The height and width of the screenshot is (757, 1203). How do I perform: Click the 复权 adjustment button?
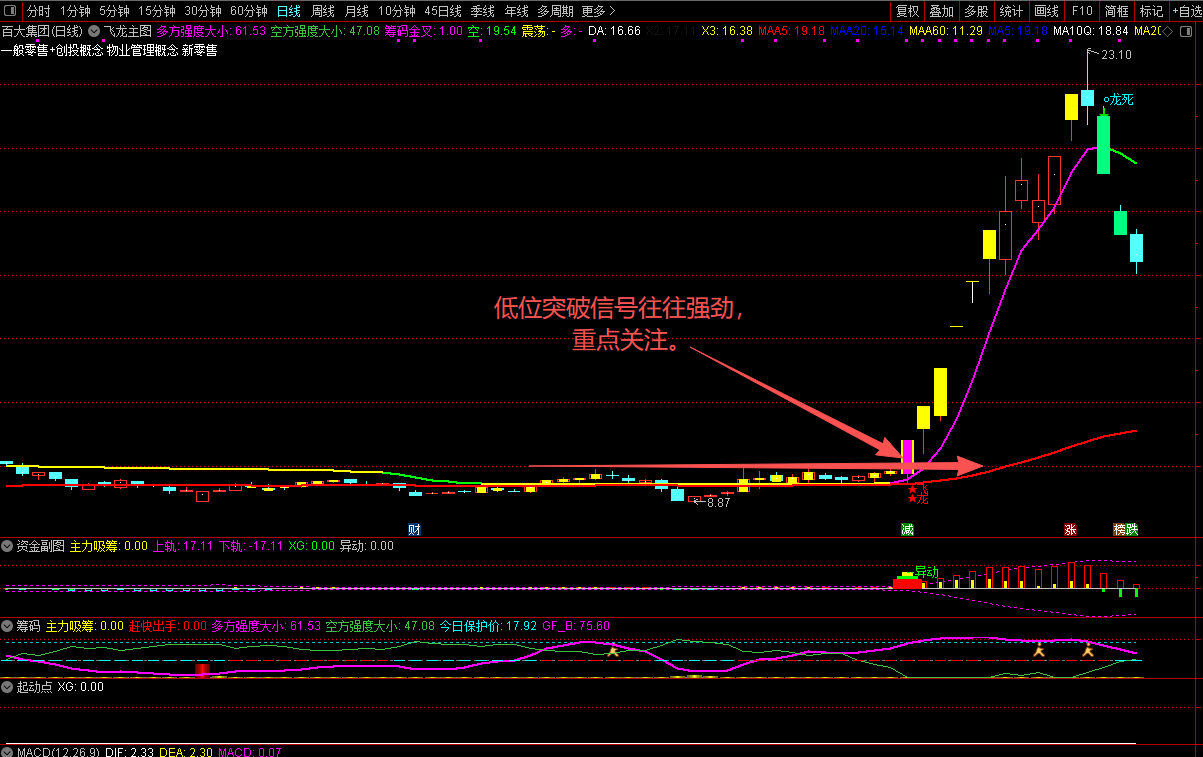pos(907,11)
